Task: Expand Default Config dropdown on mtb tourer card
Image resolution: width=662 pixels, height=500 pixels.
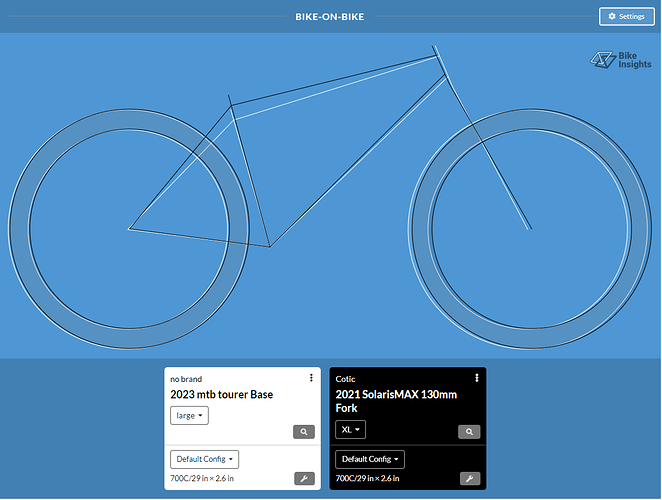Action: click(204, 459)
